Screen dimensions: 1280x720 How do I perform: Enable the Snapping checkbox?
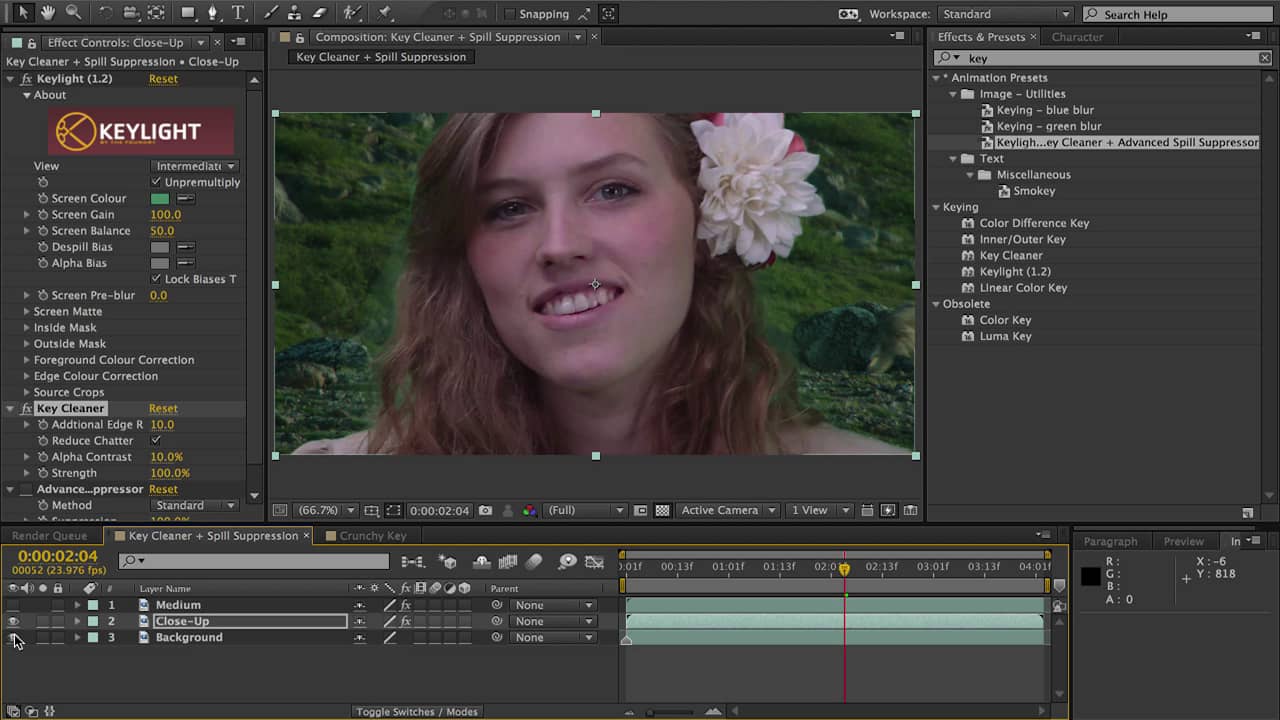tap(510, 14)
